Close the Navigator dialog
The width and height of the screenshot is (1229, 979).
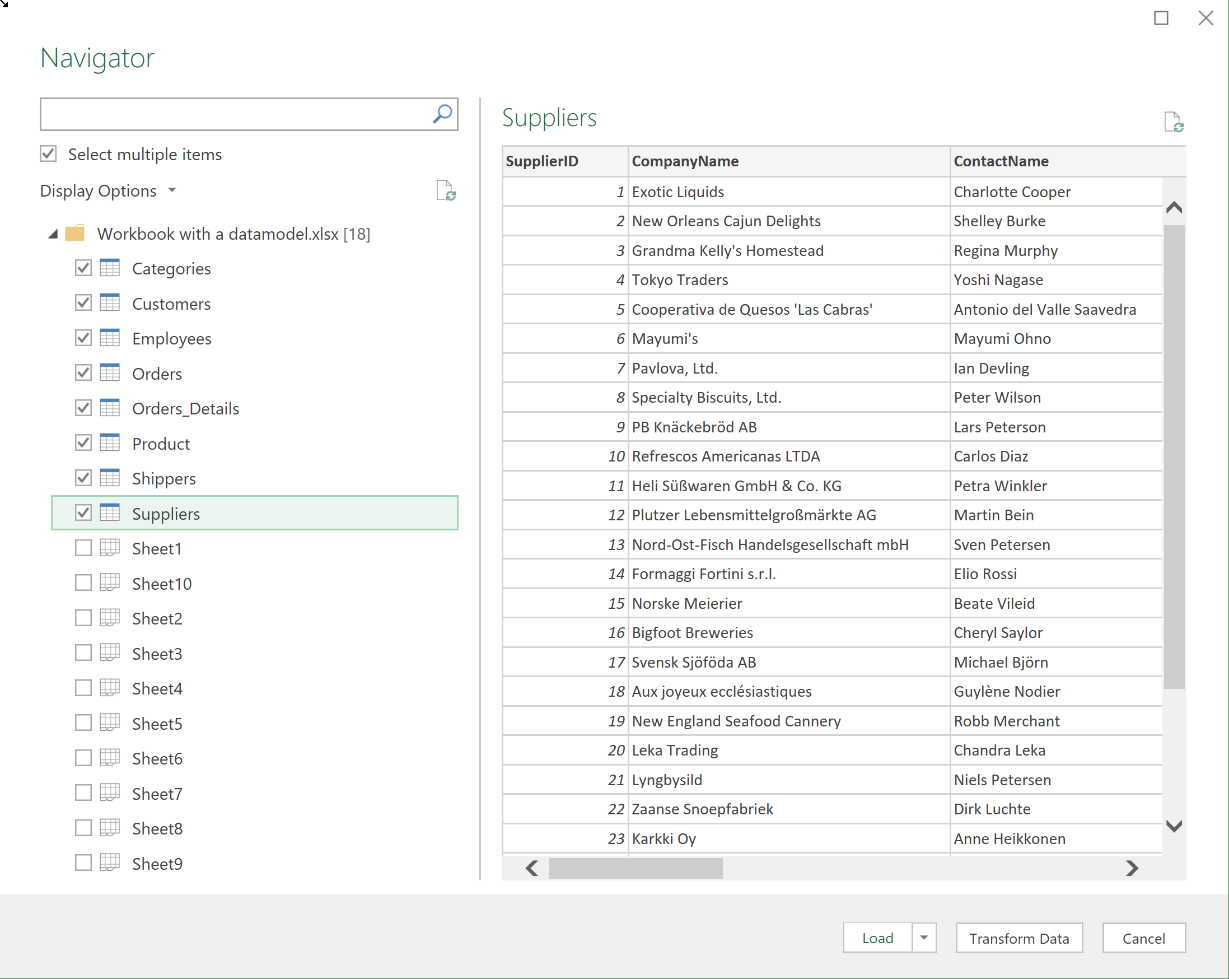(1206, 18)
